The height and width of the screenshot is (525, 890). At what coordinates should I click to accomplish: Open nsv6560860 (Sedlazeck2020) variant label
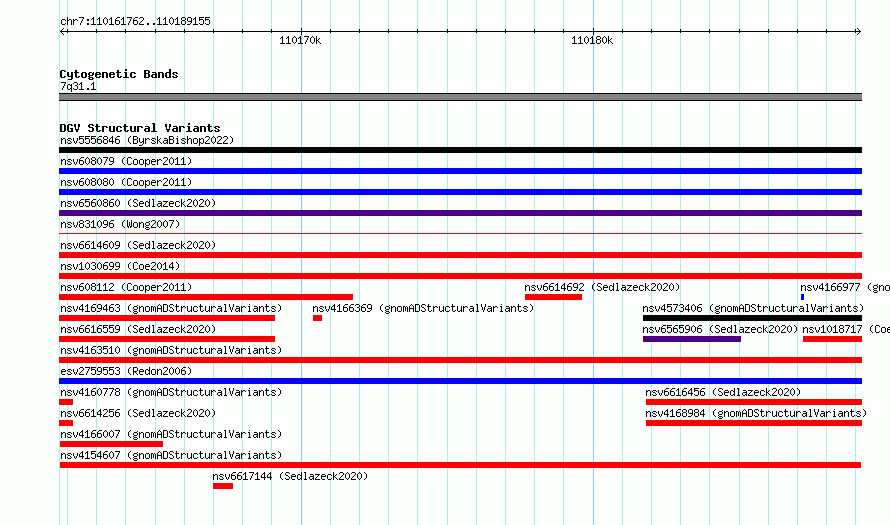point(138,203)
